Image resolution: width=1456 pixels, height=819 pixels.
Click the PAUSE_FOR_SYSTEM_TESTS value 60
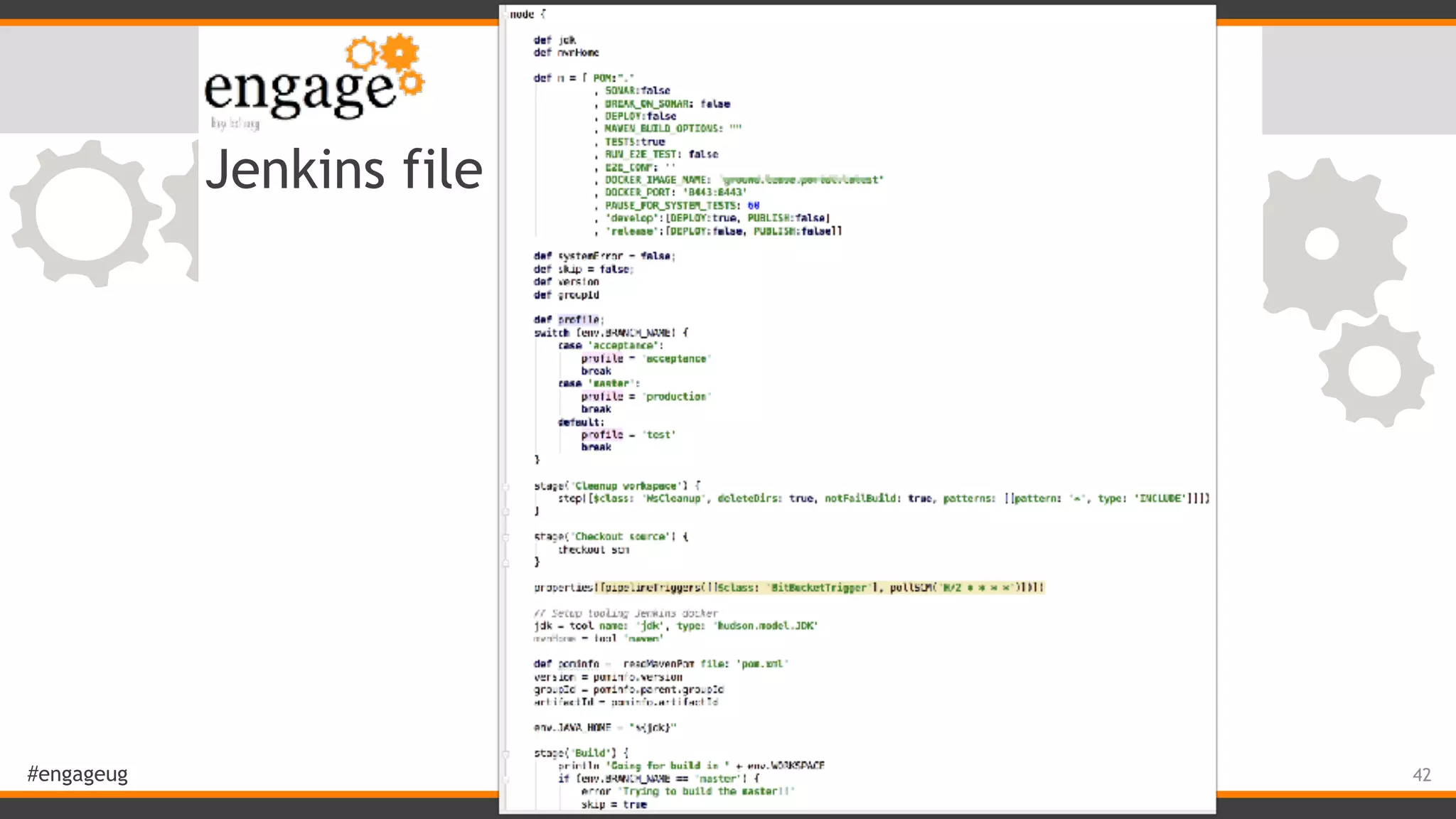[x=753, y=205]
